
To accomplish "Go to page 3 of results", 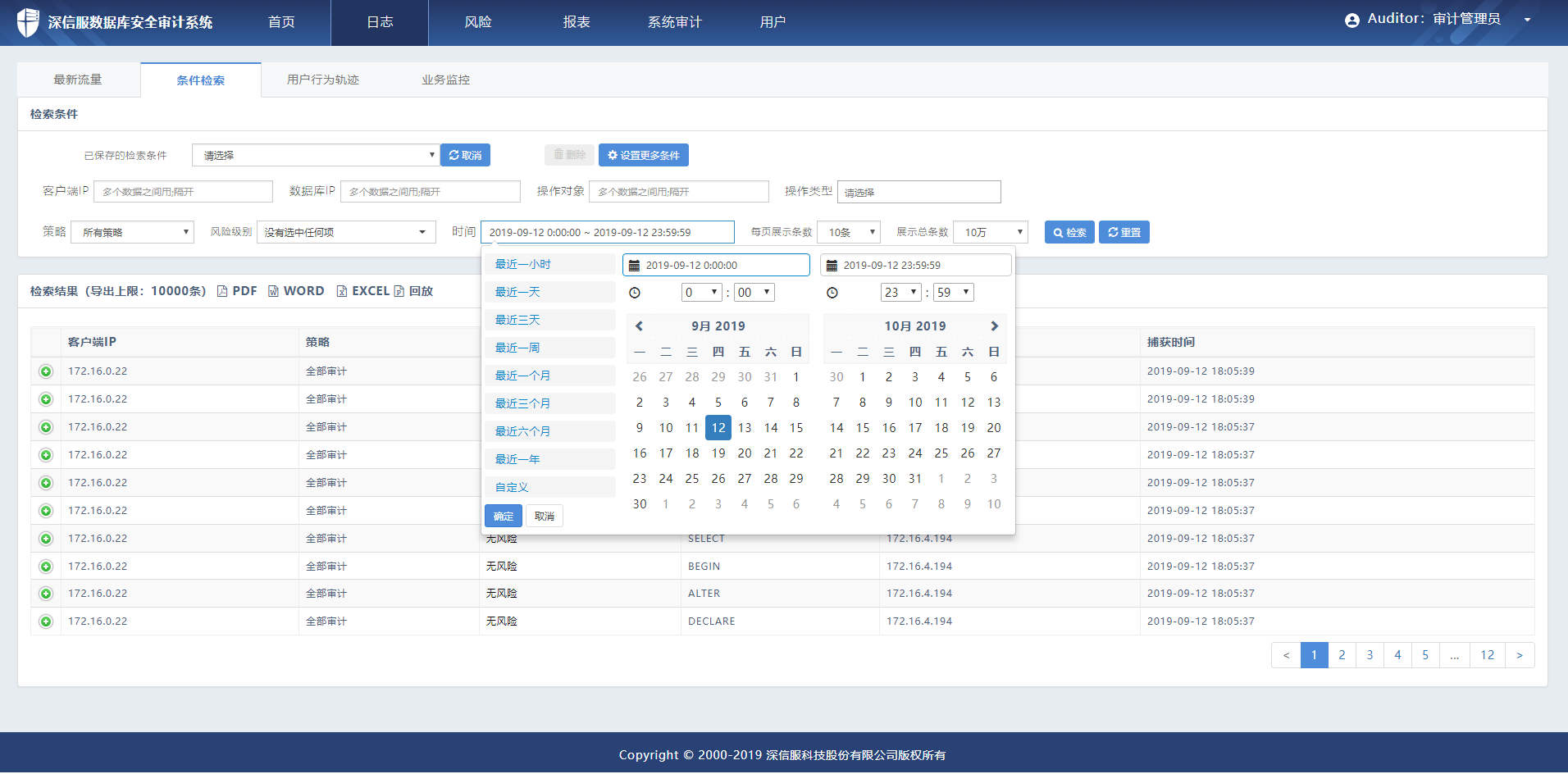I will 1369,655.
